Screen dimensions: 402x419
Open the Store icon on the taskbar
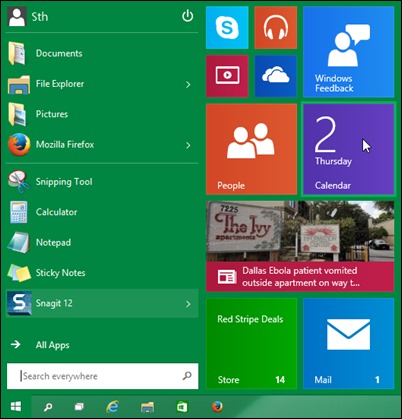pyautogui.click(x=182, y=407)
